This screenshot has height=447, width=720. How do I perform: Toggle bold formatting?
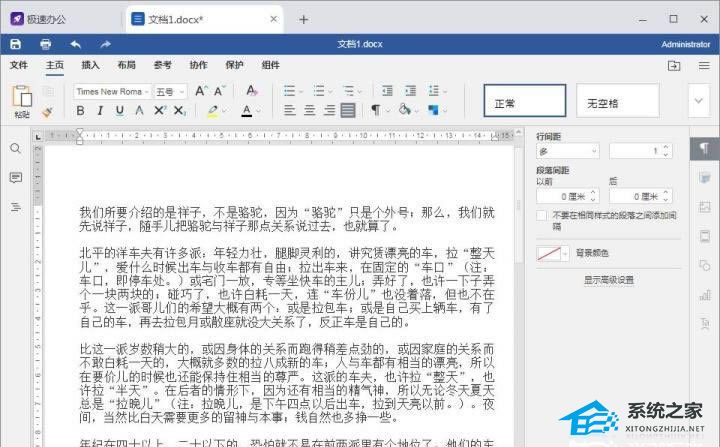(x=80, y=110)
